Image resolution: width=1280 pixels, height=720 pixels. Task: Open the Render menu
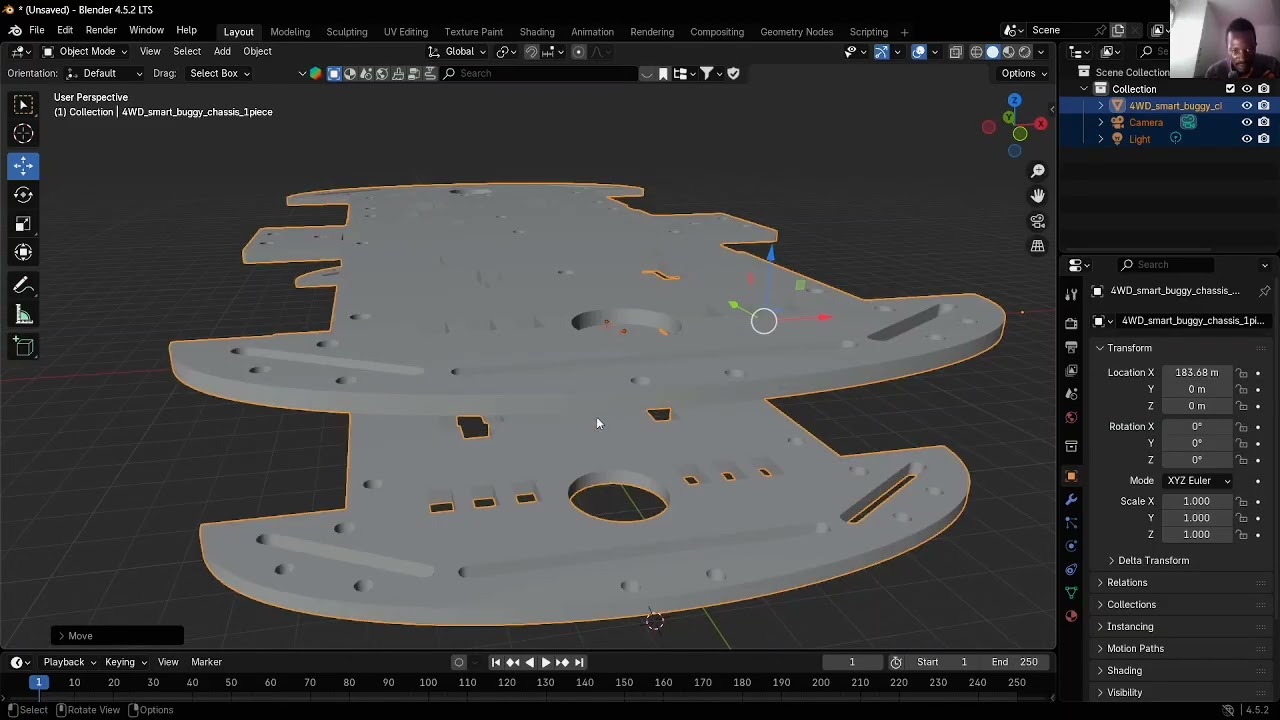coord(101,31)
